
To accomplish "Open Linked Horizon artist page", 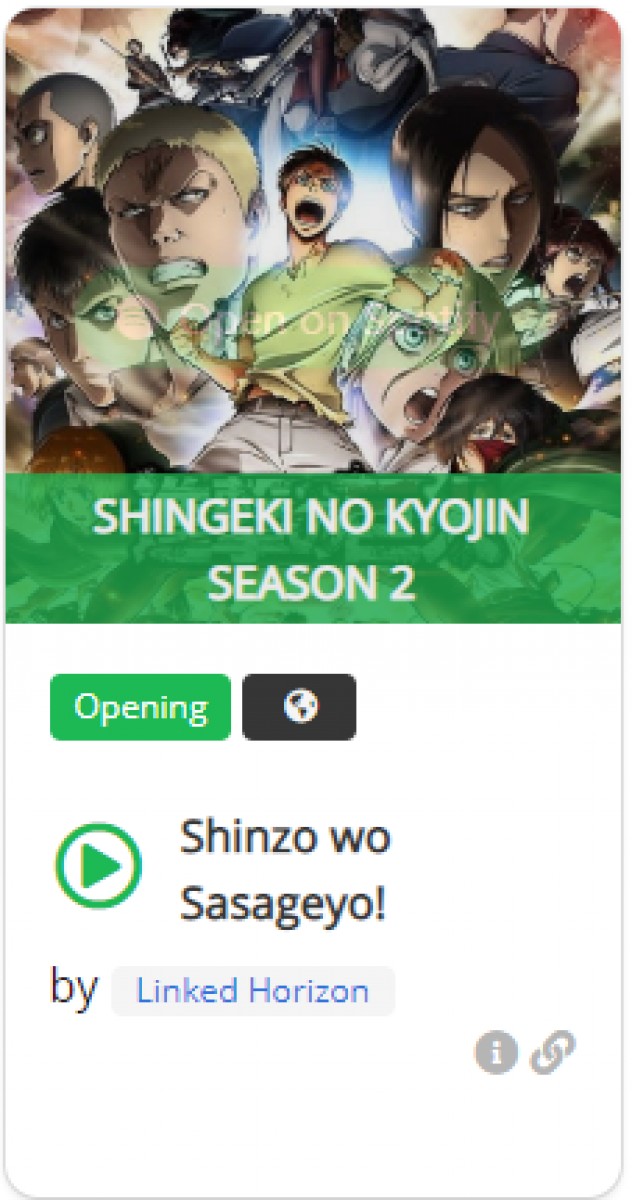I will point(253,991).
